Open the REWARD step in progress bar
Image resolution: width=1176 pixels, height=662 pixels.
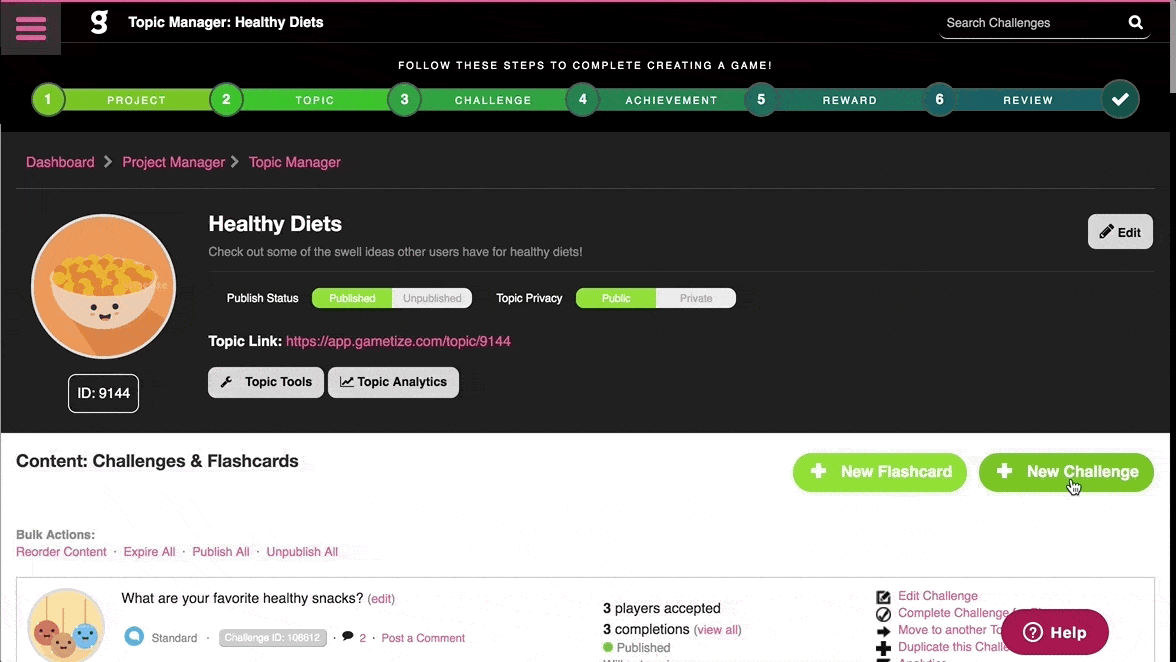850,100
